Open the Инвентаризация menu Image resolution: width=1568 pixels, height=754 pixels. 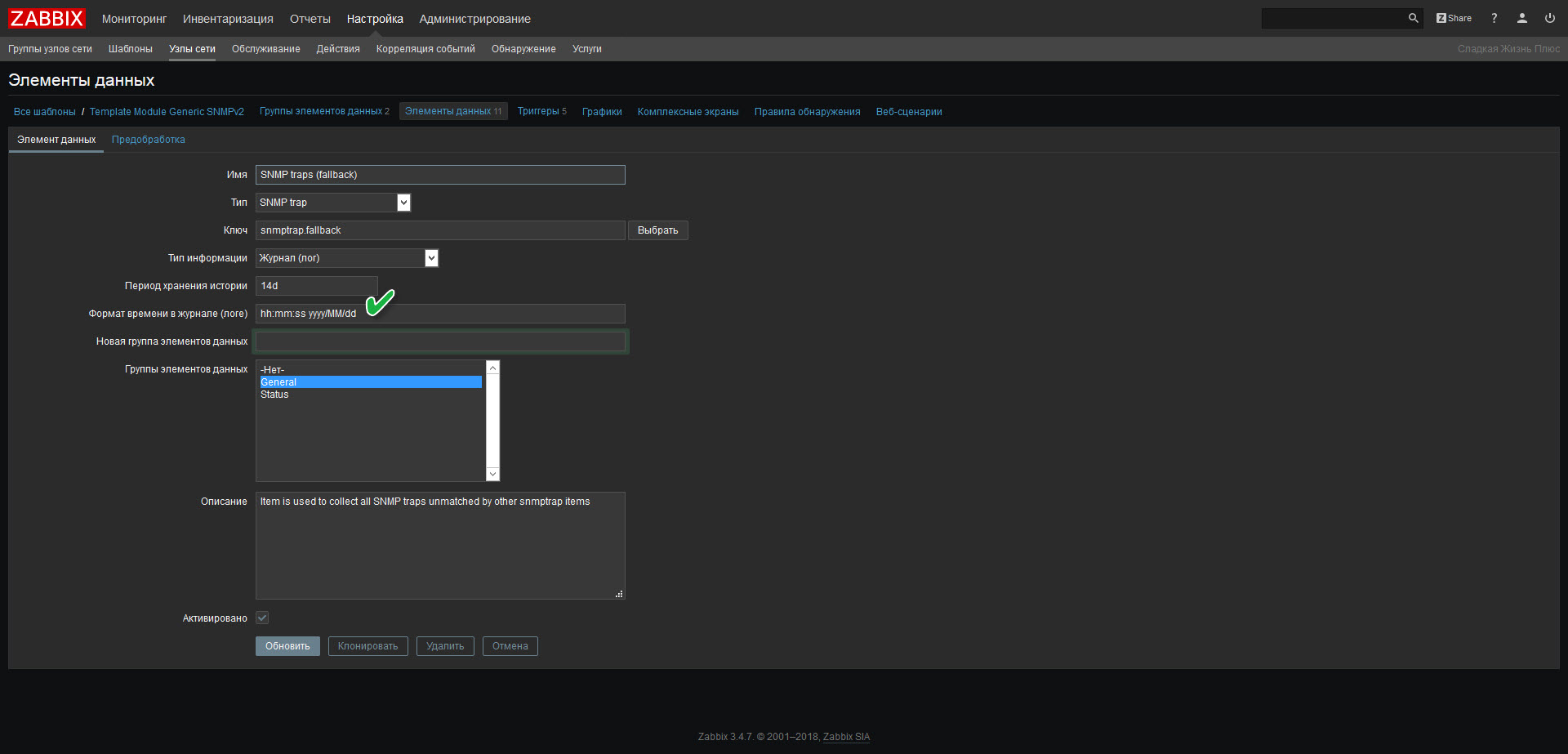click(228, 19)
